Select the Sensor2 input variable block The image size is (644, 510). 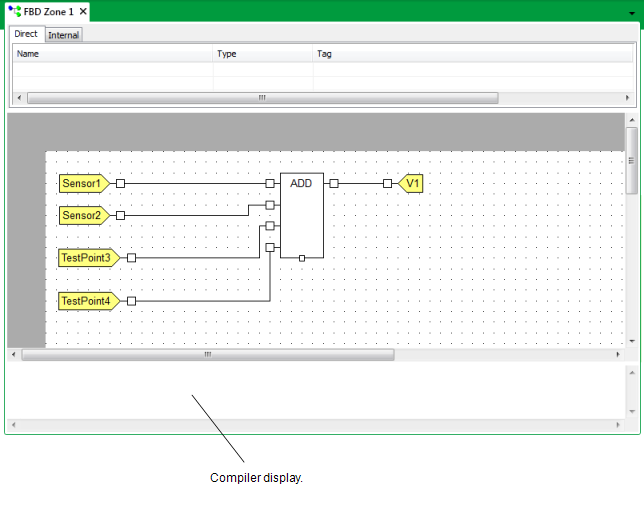pyautogui.click(x=84, y=216)
